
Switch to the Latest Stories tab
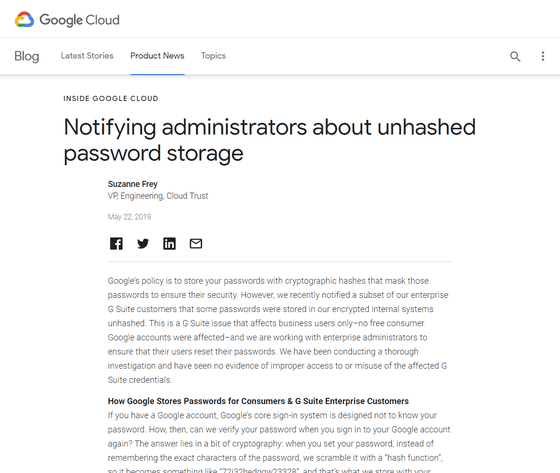[x=87, y=56]
